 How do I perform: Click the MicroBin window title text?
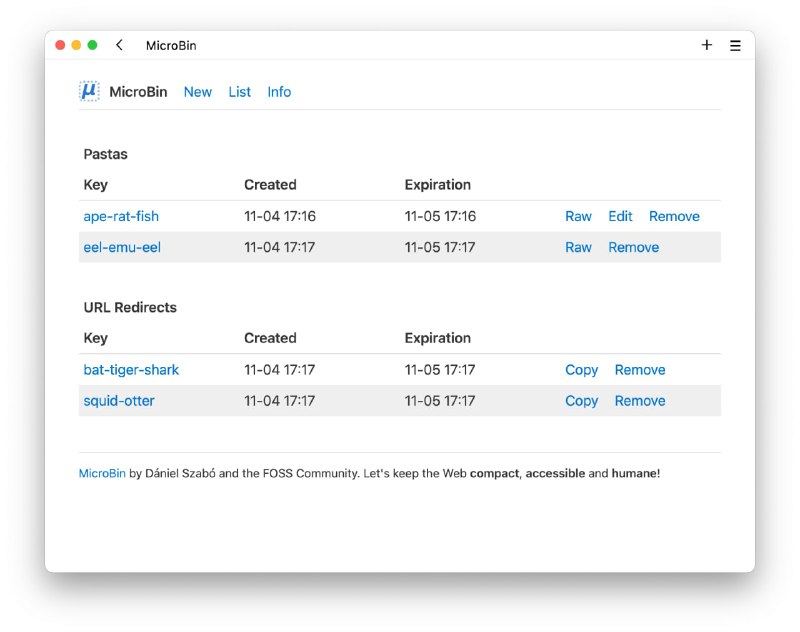(171, 45)
